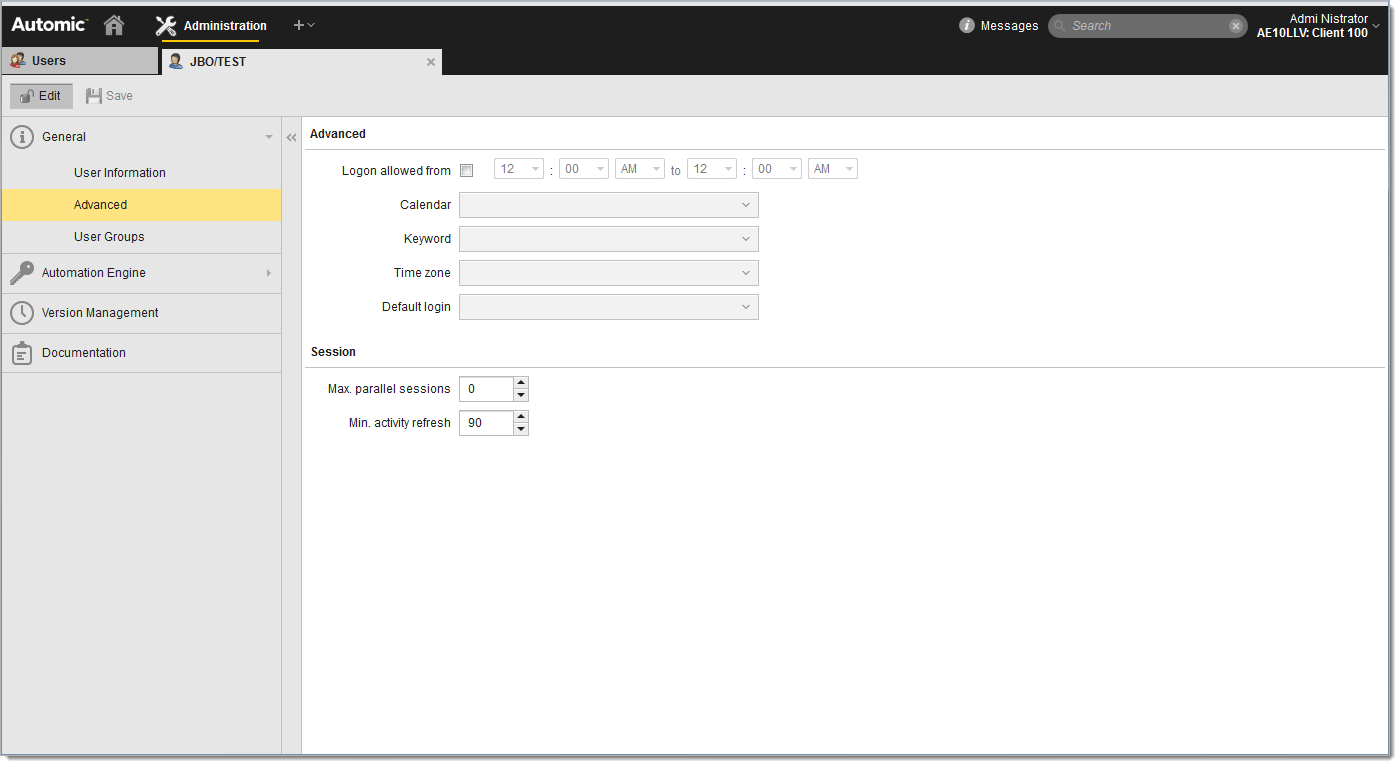Screen dimensions: 1400x766
Task: Click the wrench icon next to Administration
Action: tap(165, 25)
